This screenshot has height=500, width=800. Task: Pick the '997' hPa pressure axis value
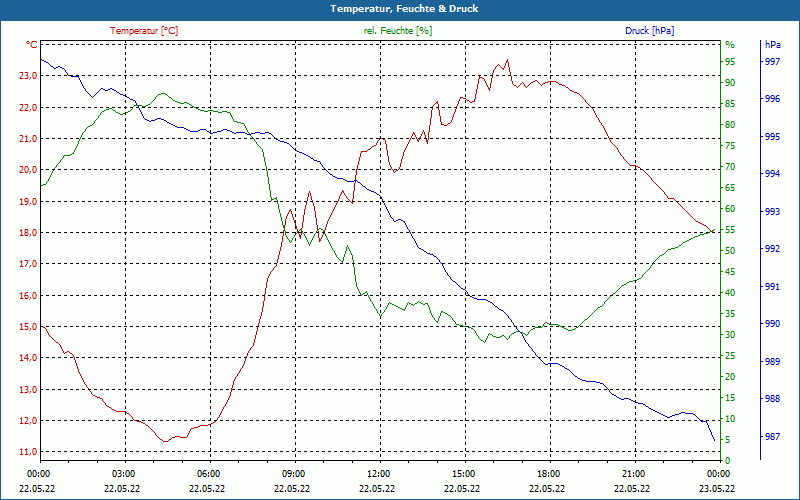(x=773, y=61)
